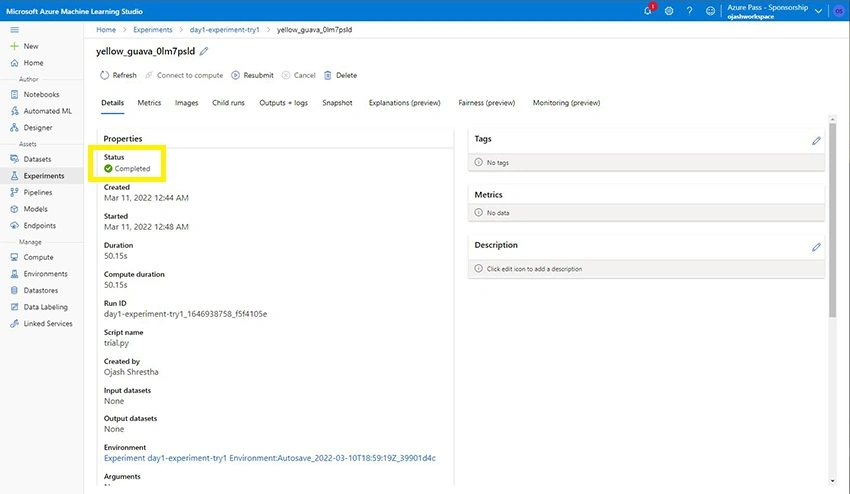Select the Child runs tab
Image resolution: width=850 pixels, height=494 pixels.
(228, 102)
